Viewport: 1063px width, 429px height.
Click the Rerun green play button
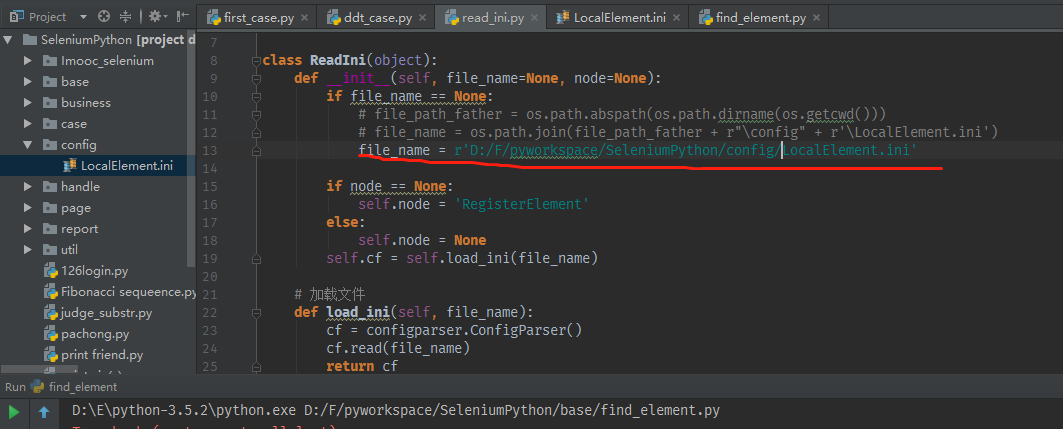14,412
